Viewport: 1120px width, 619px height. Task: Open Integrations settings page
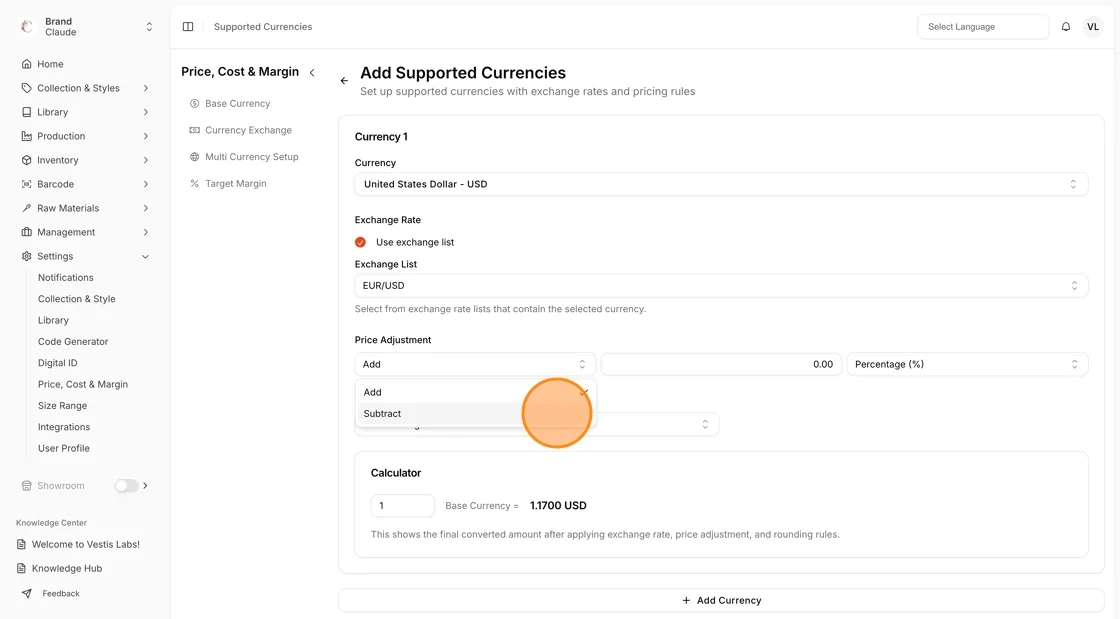64,428
